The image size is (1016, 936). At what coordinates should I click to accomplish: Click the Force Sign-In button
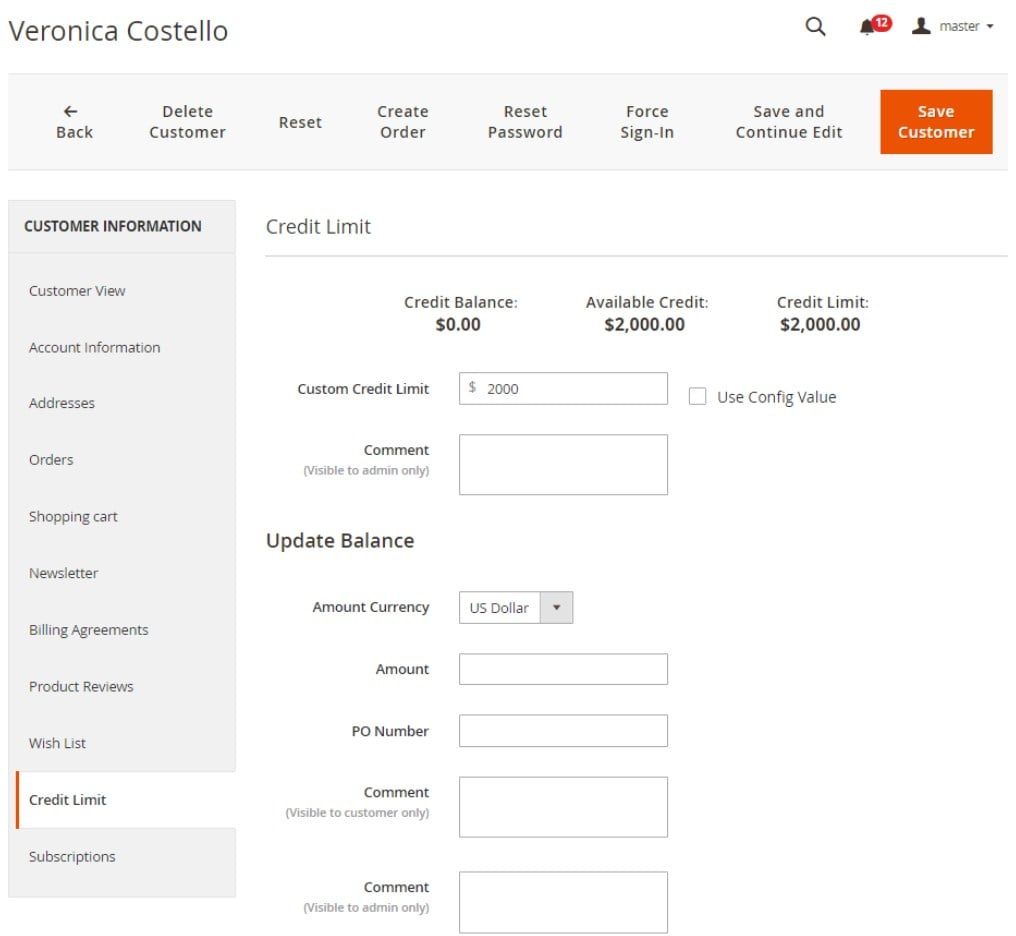tap(647, 122)
